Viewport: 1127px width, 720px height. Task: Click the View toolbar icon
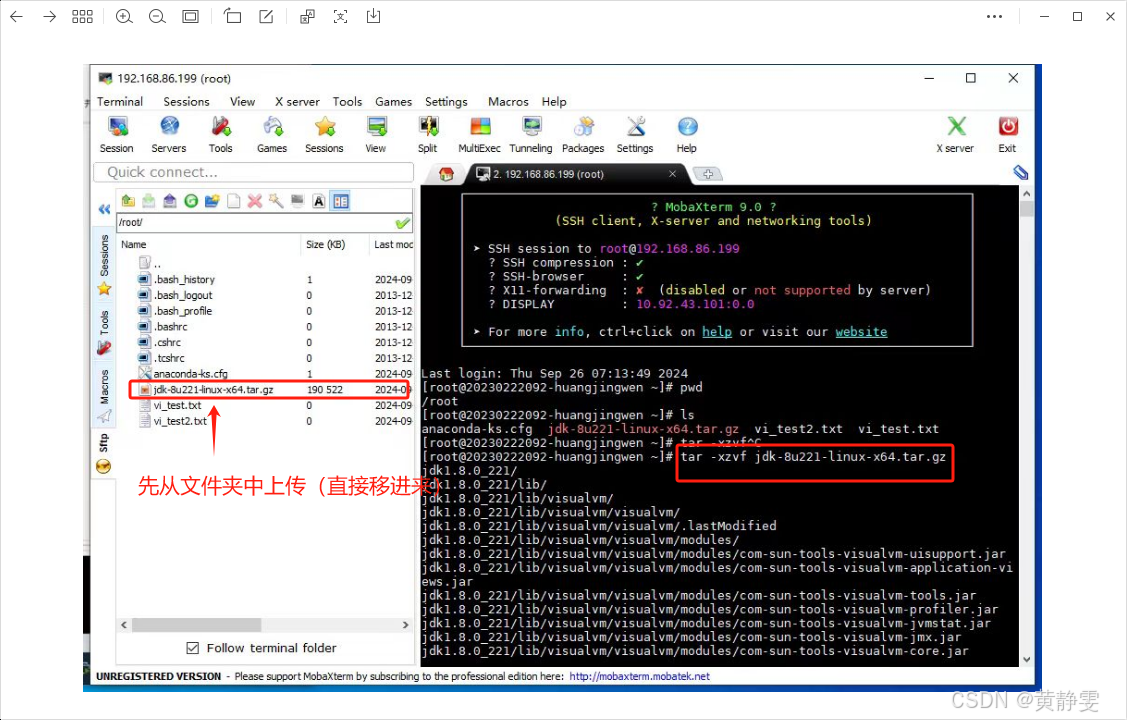pyautogui.click(x=376, y=135)
